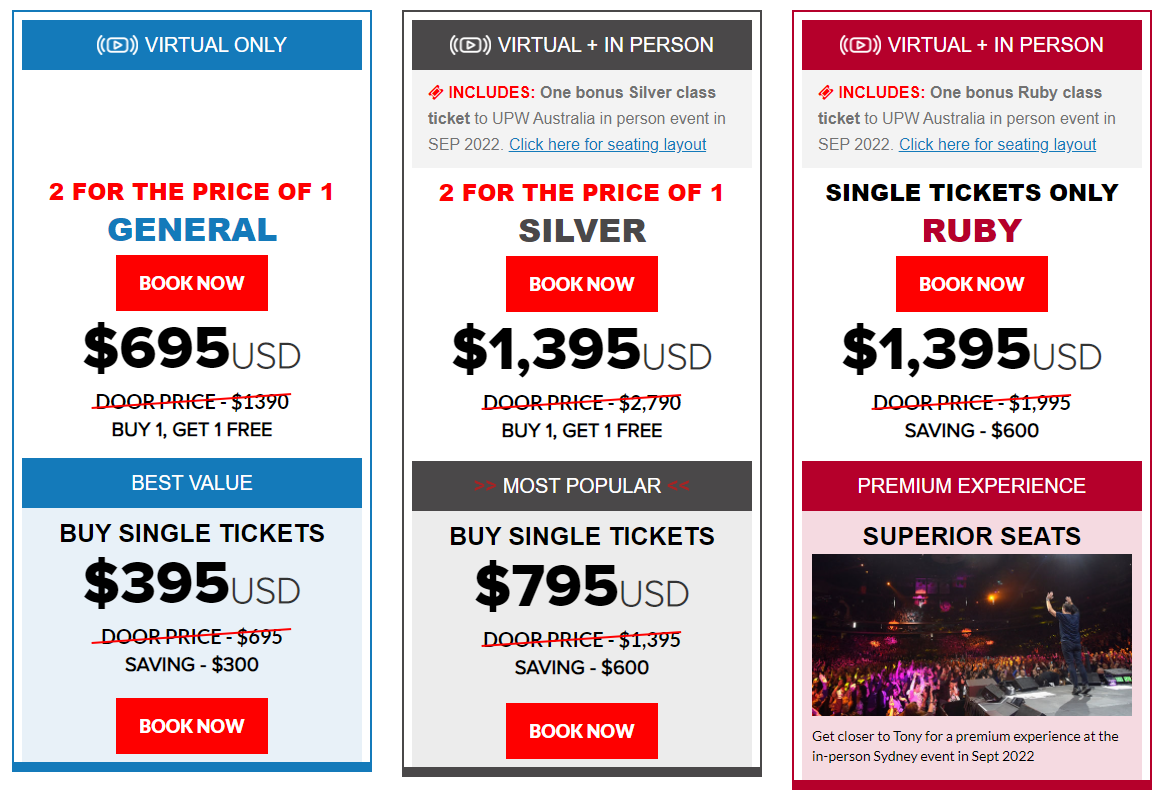Viewport: 1164px width, 801px height.
Task: Click the RUBY ticket title
Action: click(972, 231)
